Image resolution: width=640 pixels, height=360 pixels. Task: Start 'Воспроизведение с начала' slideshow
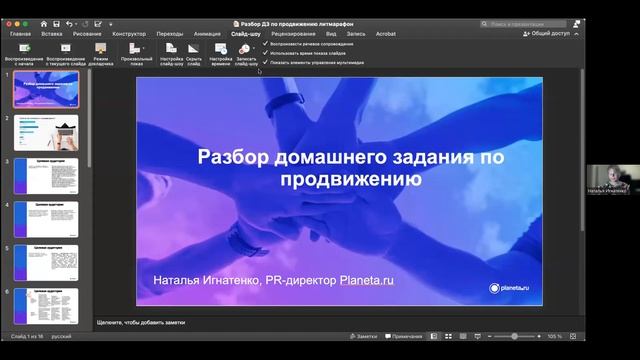click(24, 55)
